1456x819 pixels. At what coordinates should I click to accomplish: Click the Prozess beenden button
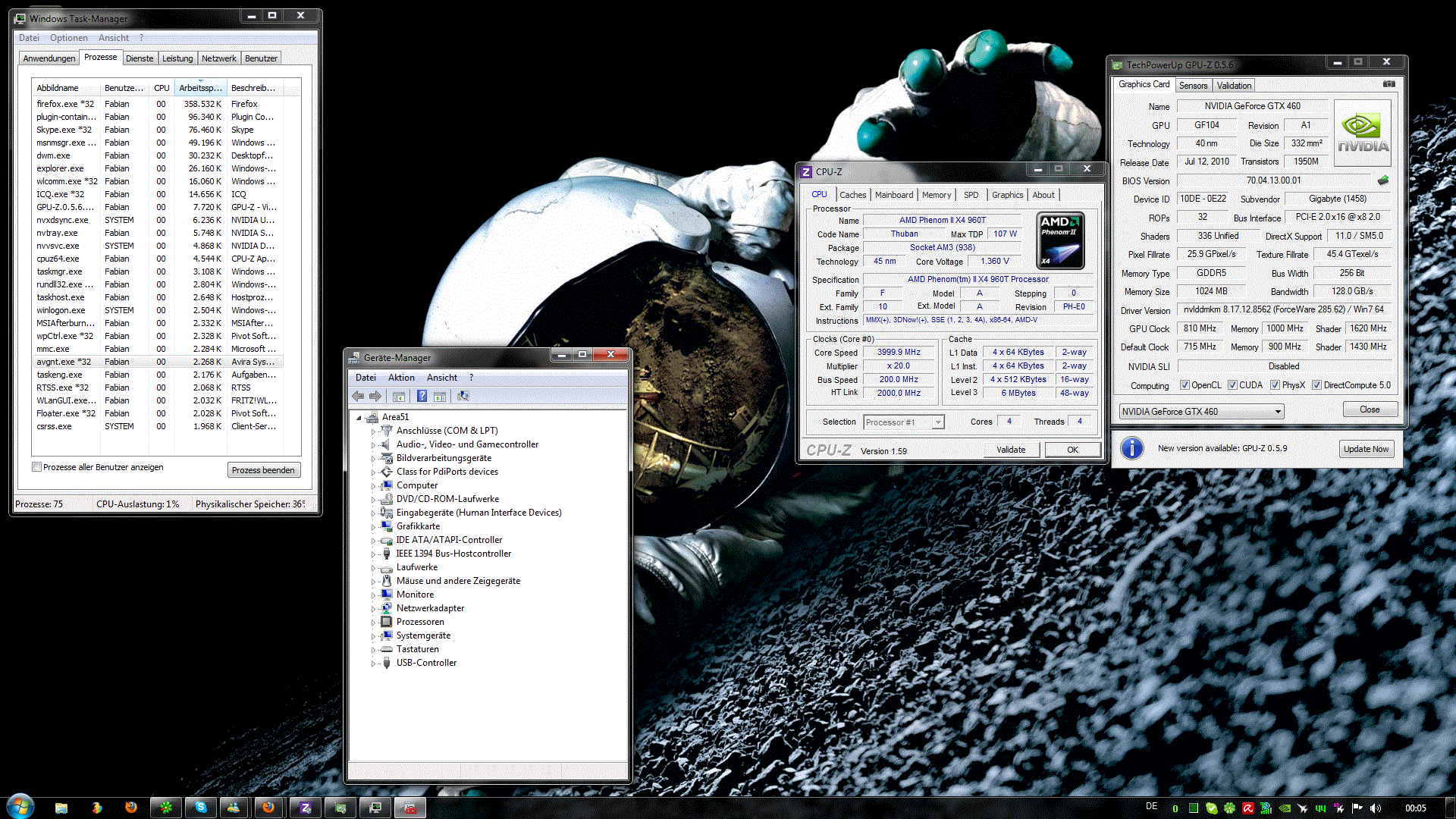tap(263, 470)
